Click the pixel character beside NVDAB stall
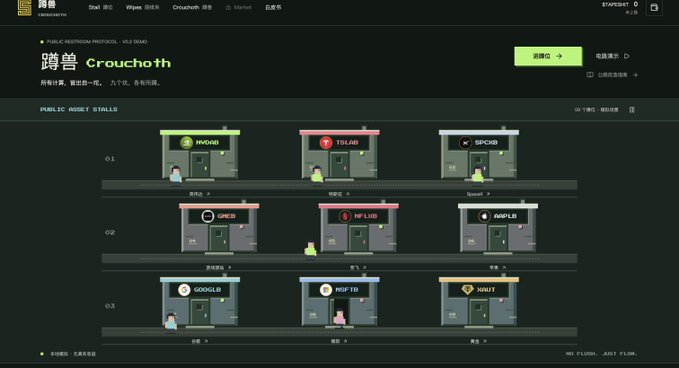 [175, 174]
